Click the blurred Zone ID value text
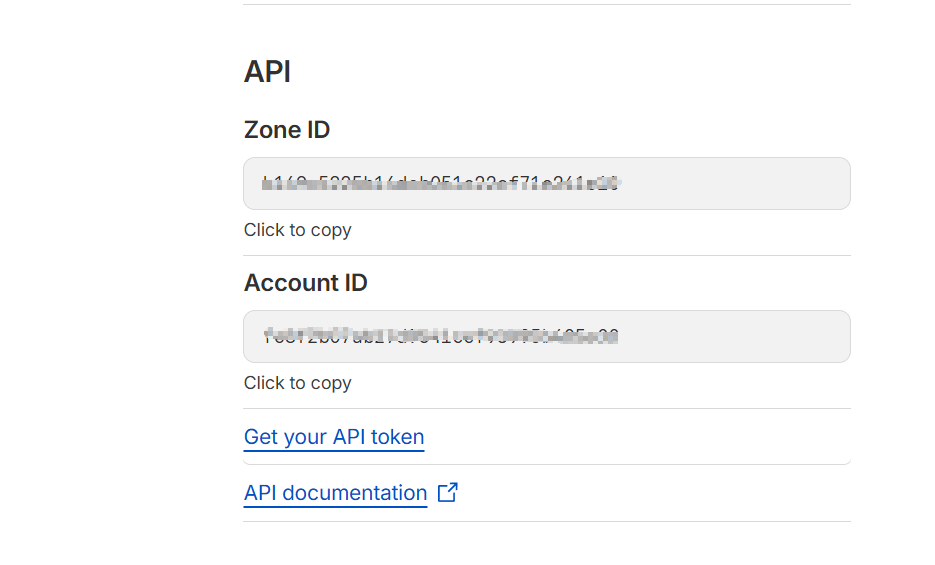Screen dimensions: 935x565 click(x=440, y=183)
